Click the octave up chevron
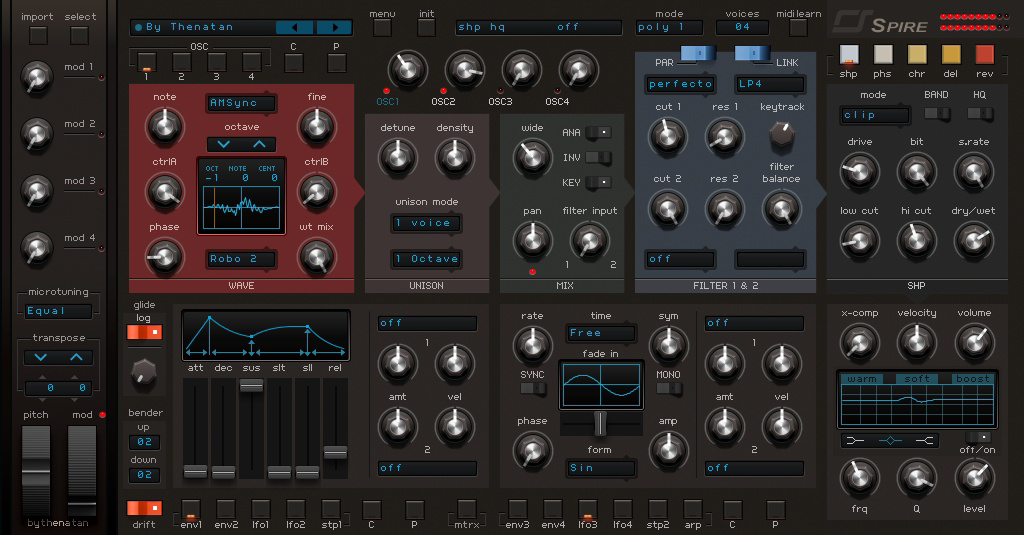This screenshot has height=535, width=1024. (x=259, y=144)
